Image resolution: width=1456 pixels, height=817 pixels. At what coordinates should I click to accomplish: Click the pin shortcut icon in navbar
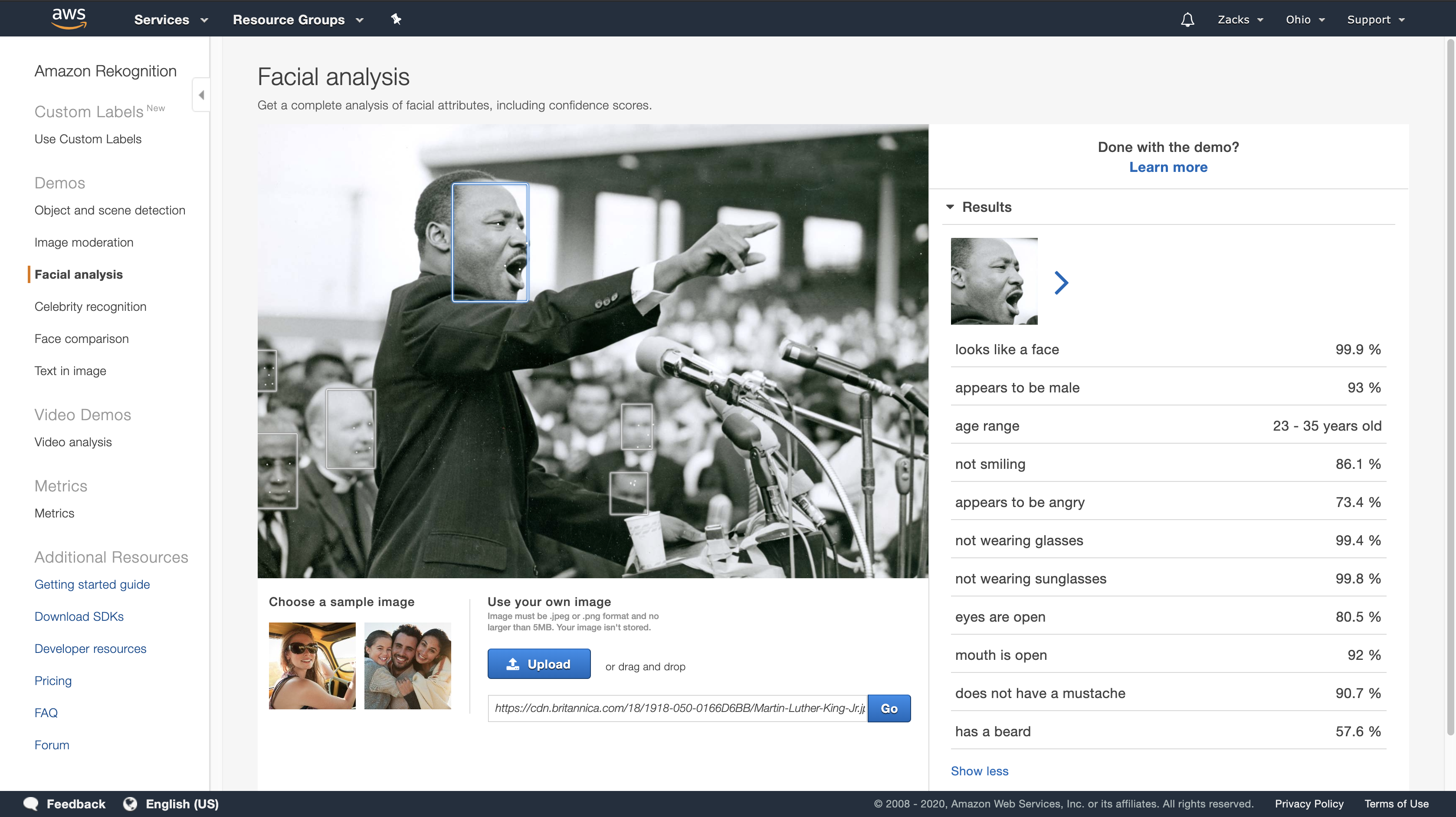[x=396, y=19]
